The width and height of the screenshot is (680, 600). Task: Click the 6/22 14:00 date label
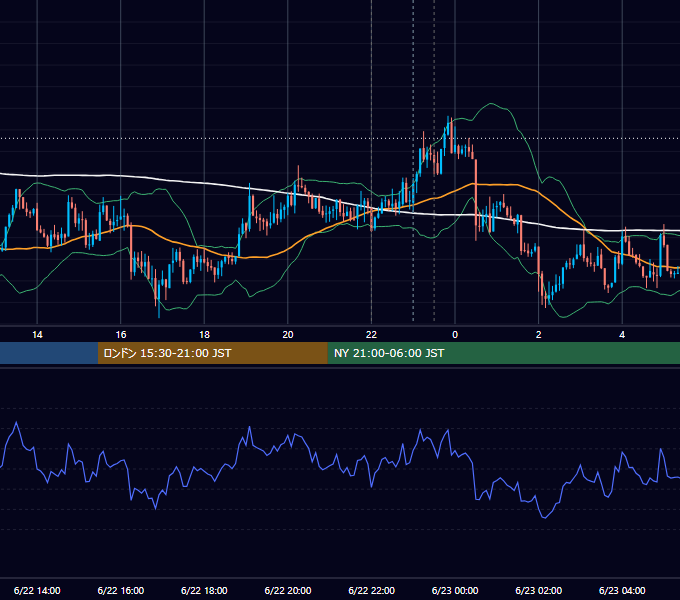[x=37, y=590]
